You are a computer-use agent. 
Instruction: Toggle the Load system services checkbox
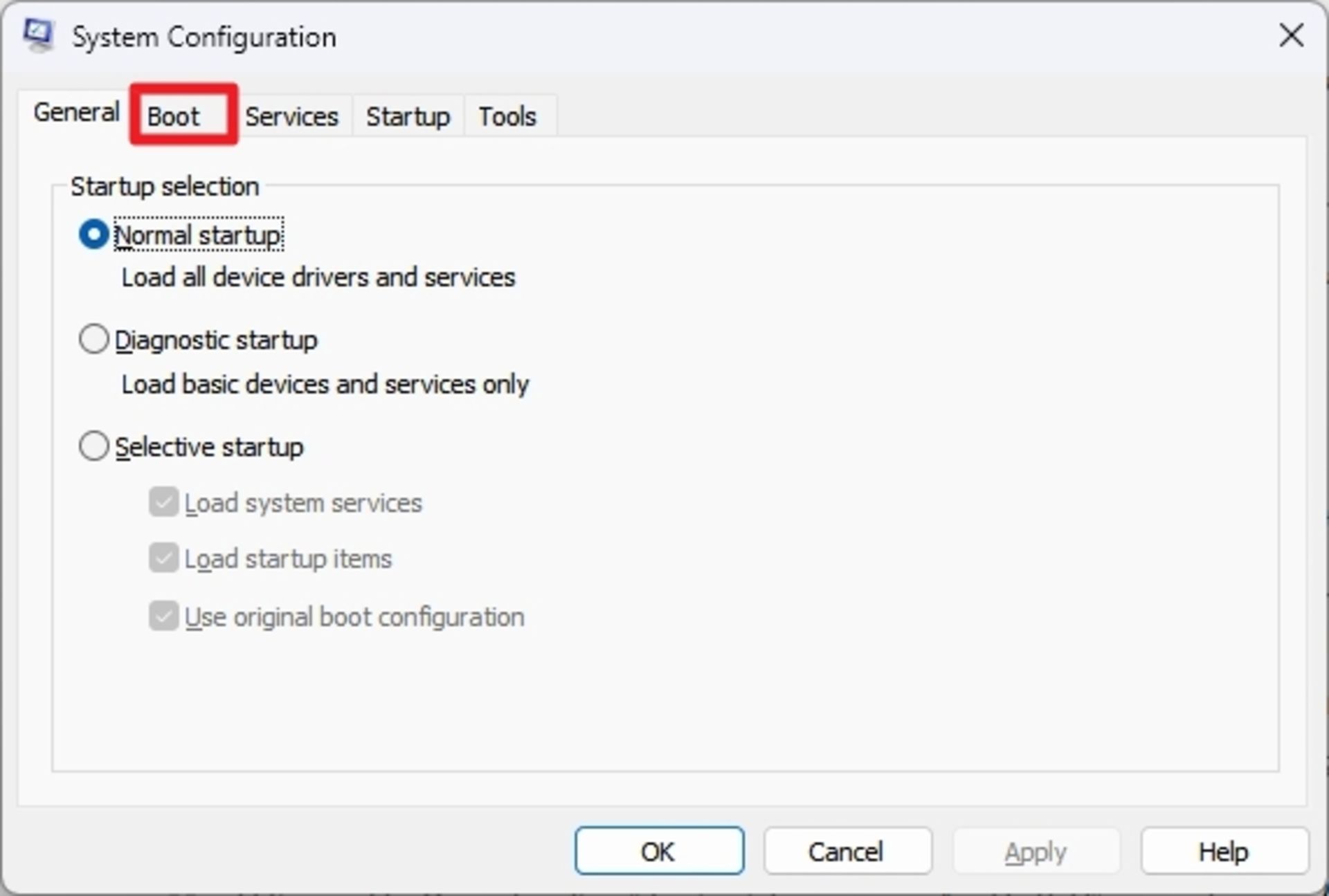tap(163, 502)
